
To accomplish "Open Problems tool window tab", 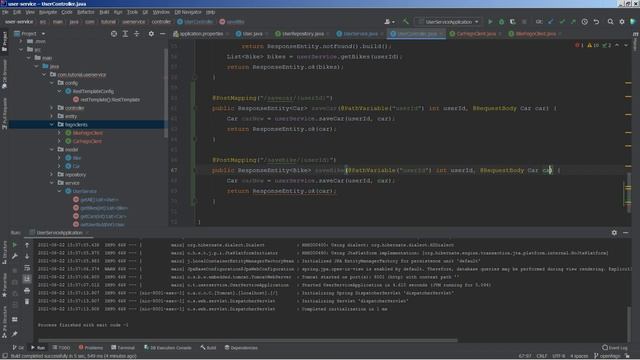I will click(91, 348).
